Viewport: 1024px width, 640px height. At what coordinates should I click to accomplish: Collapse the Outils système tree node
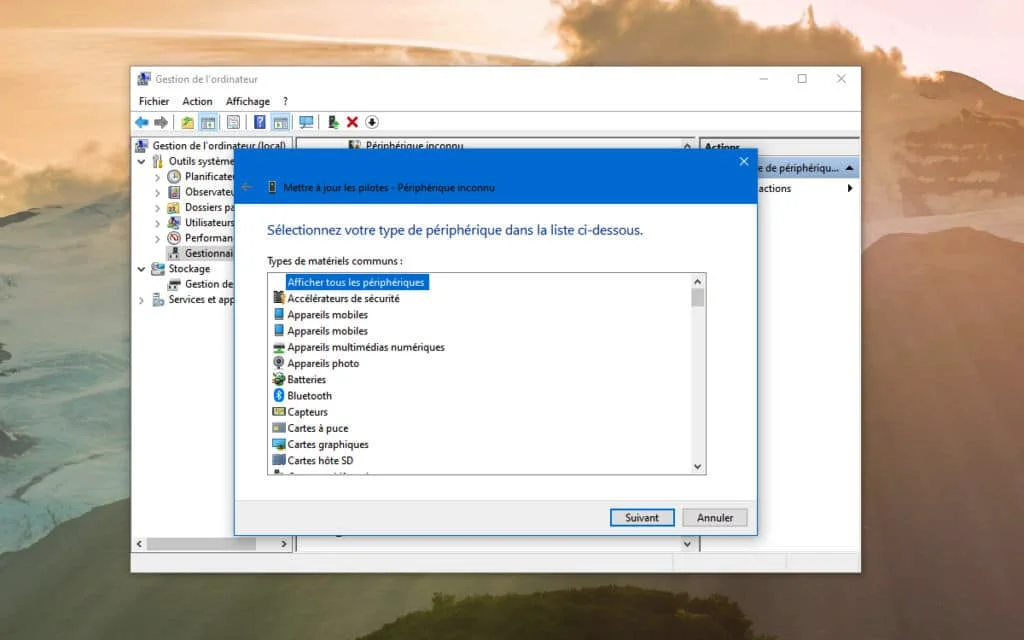(x=142, y=161)
